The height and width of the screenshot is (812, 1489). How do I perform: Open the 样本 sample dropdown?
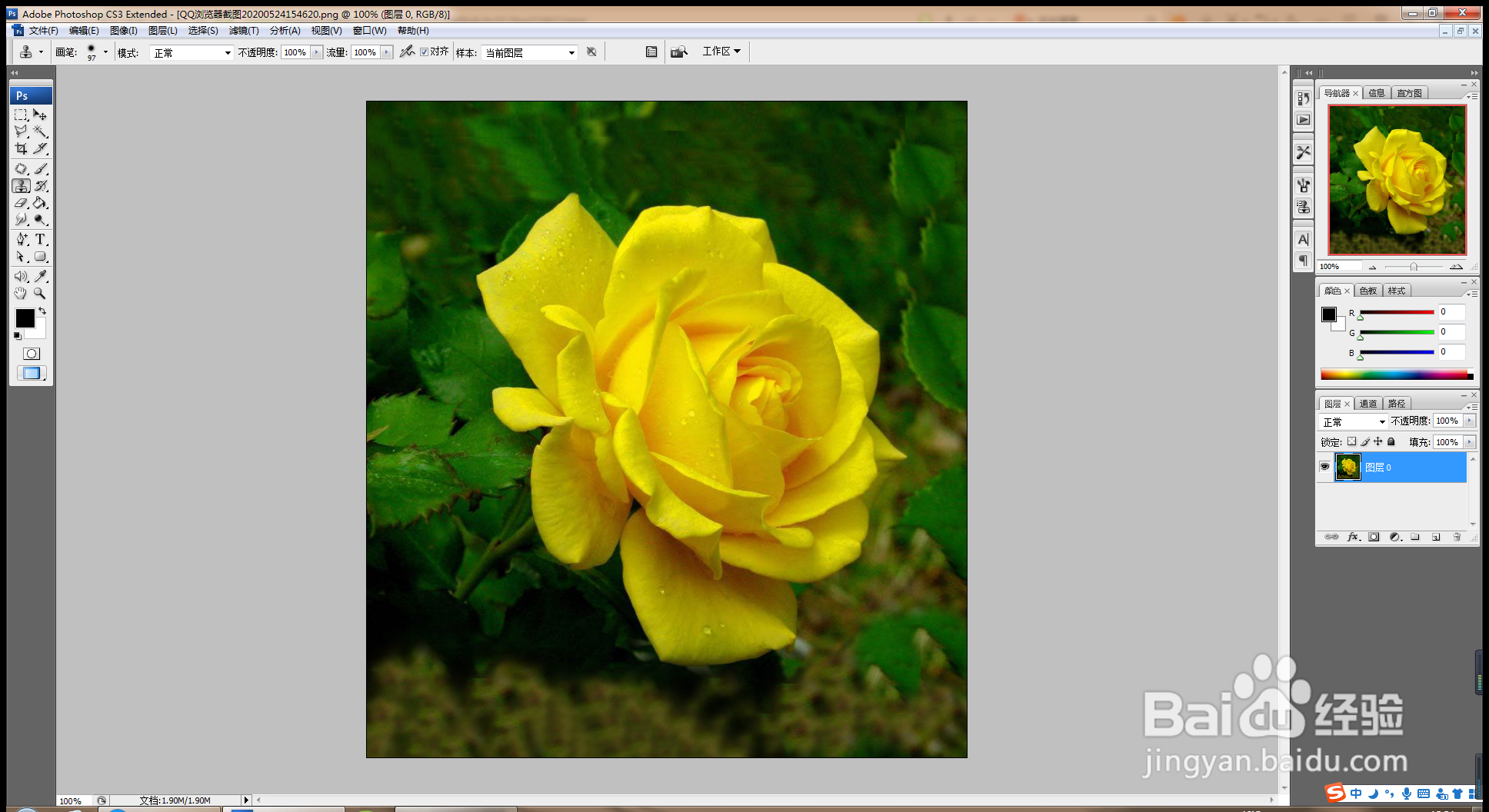pos(529,52)
